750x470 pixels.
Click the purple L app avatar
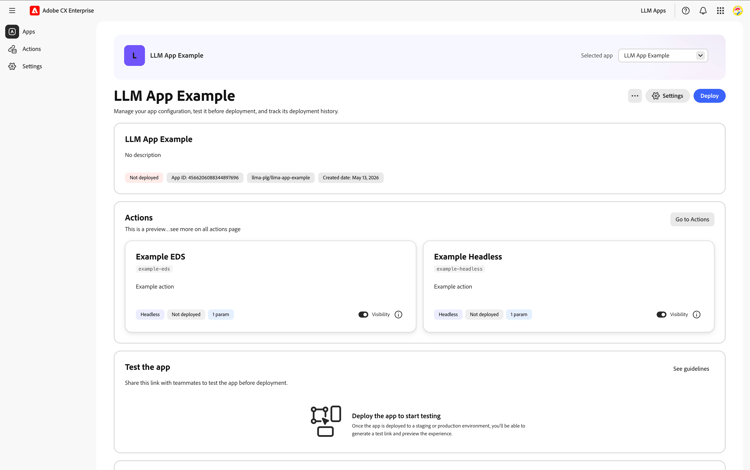(x=134, y=55)
